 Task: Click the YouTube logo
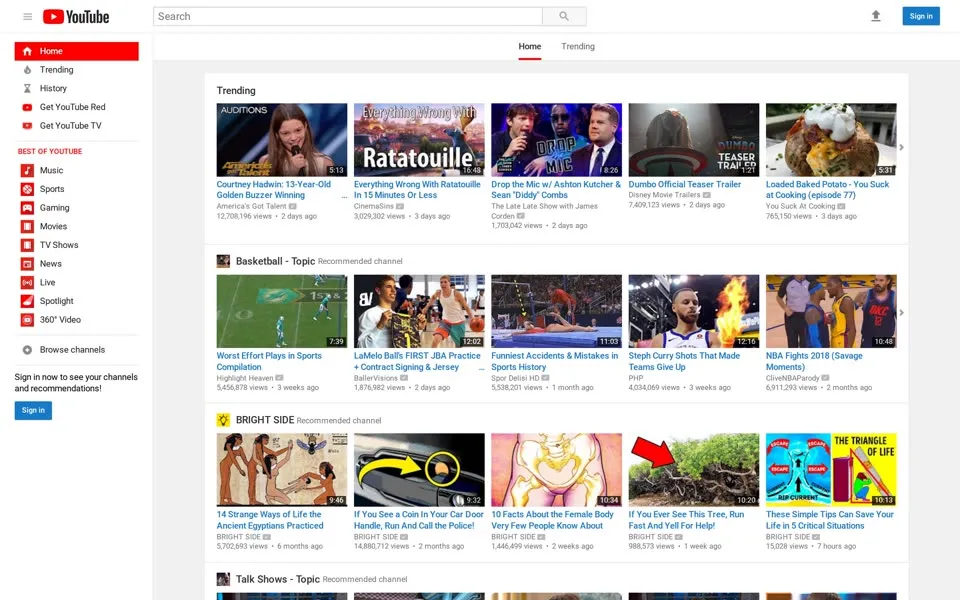(76, 17)
